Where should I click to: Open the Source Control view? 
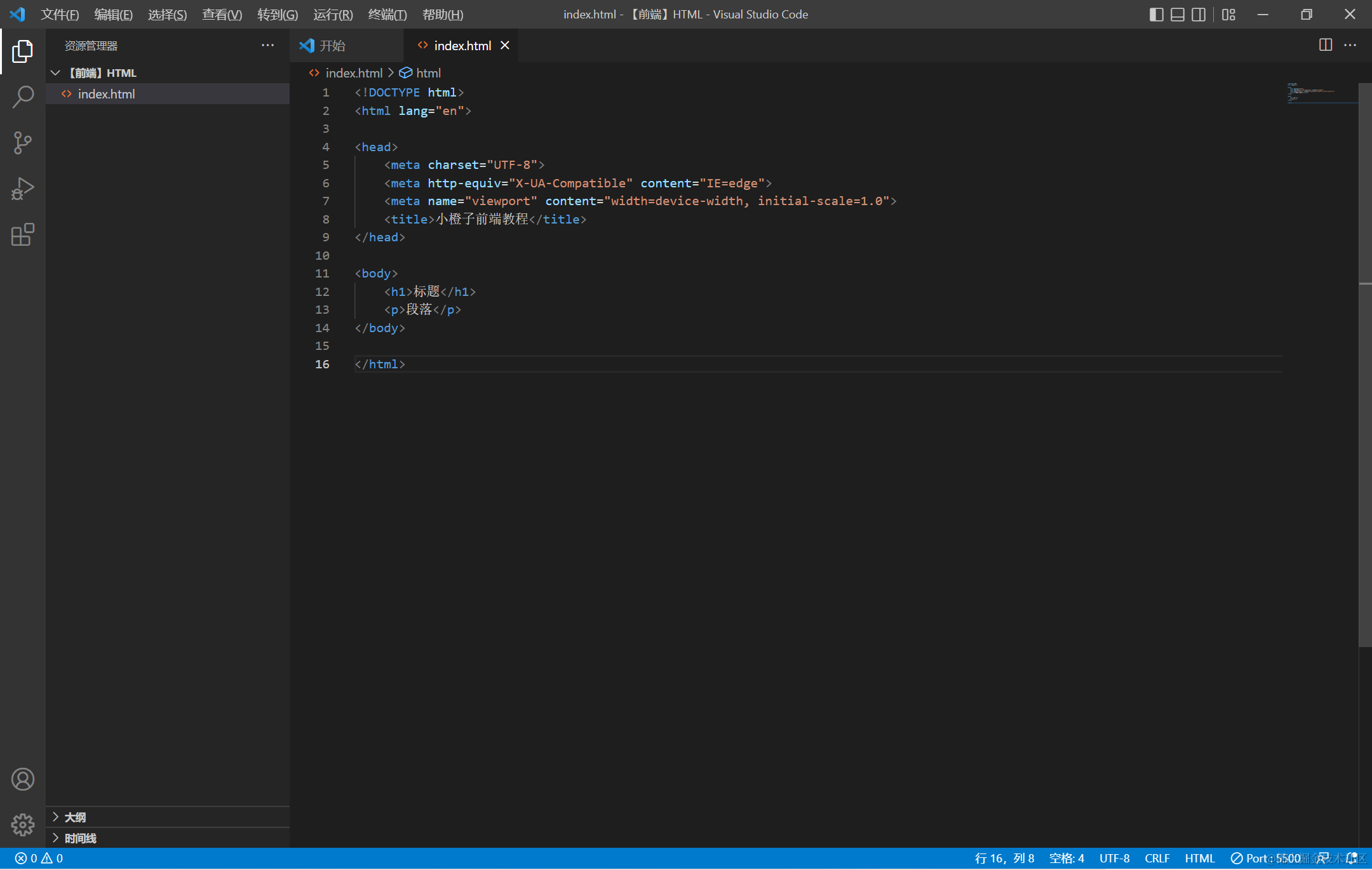point(23,143)
